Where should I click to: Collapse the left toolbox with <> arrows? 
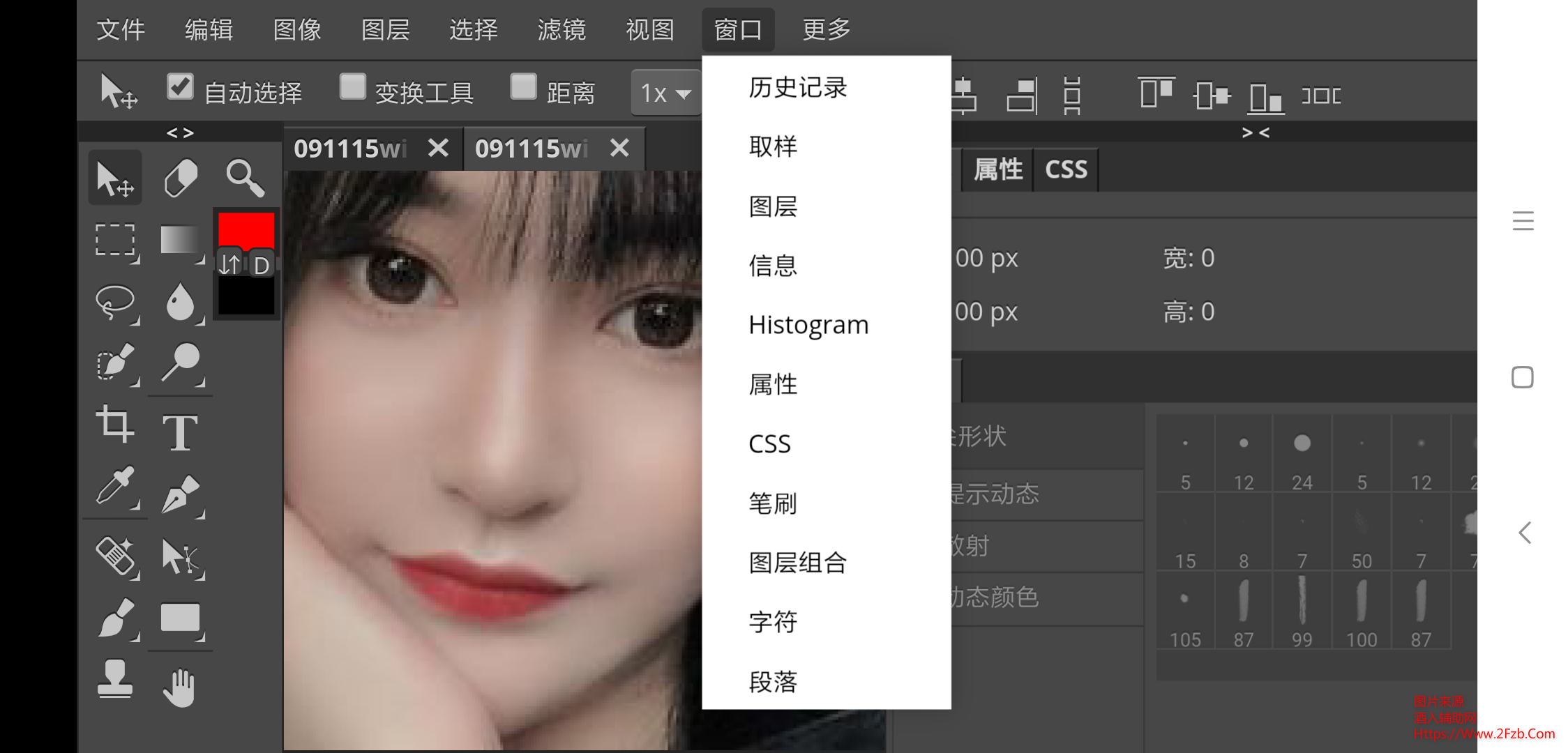tap(181, 132)
